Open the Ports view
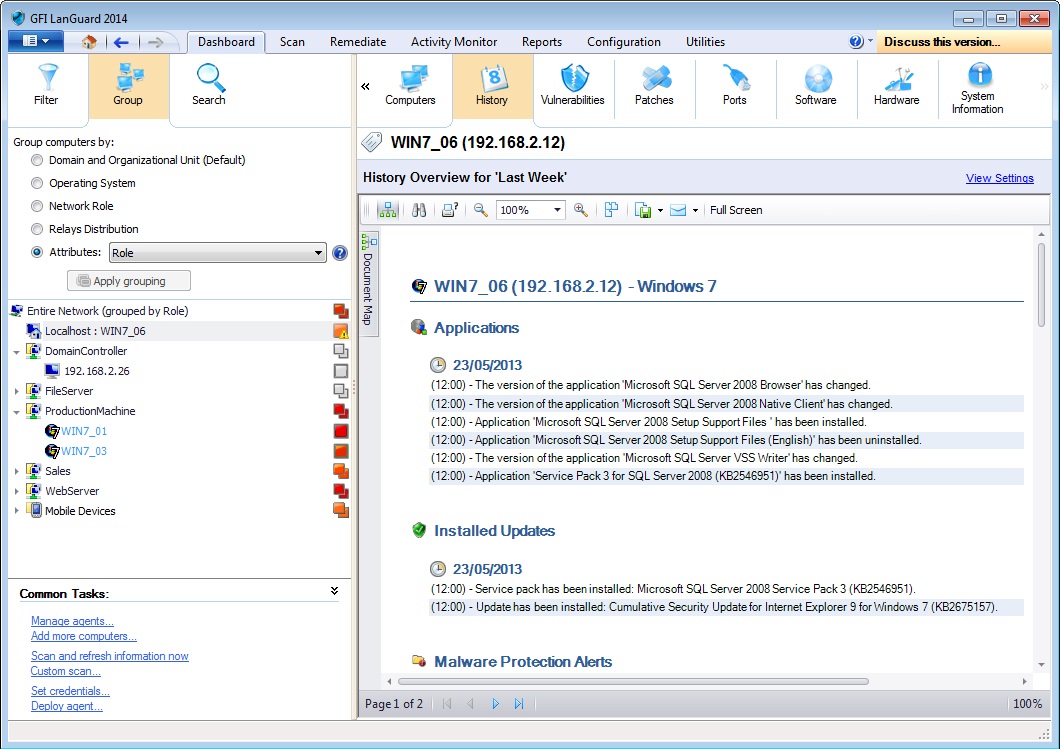1060x749 pixels. (735, 86)
